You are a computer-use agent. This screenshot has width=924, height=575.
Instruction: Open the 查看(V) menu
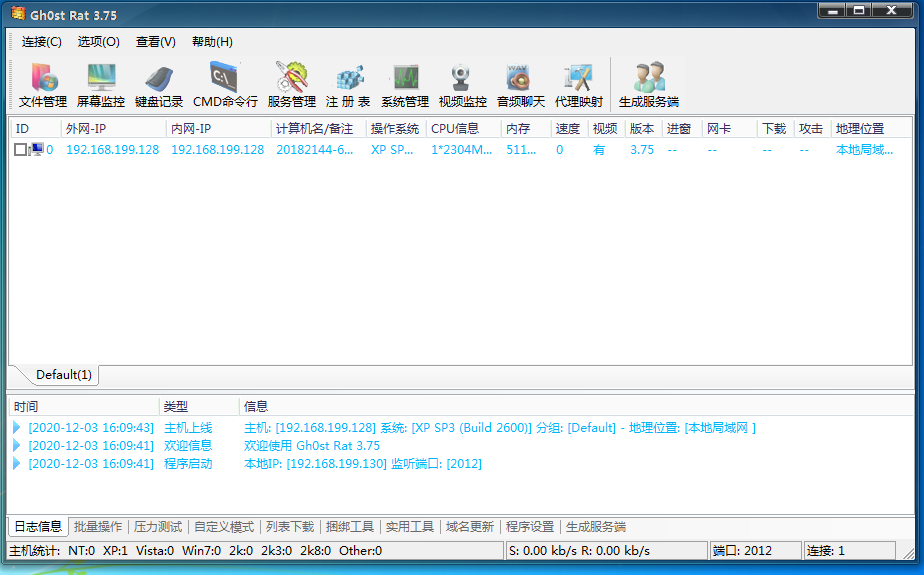tap(156, 42)
